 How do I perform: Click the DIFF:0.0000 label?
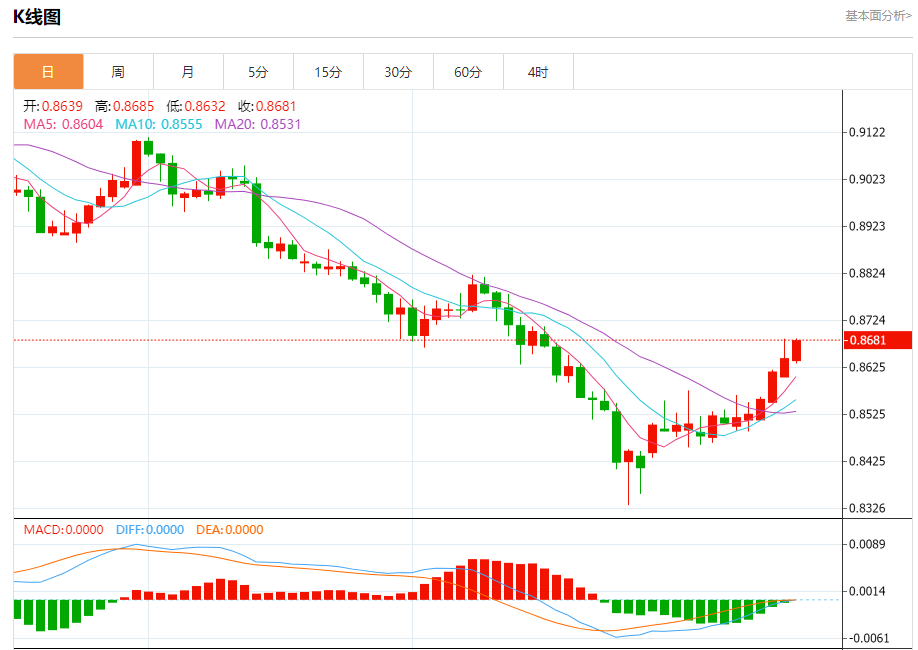pos(150,529)
